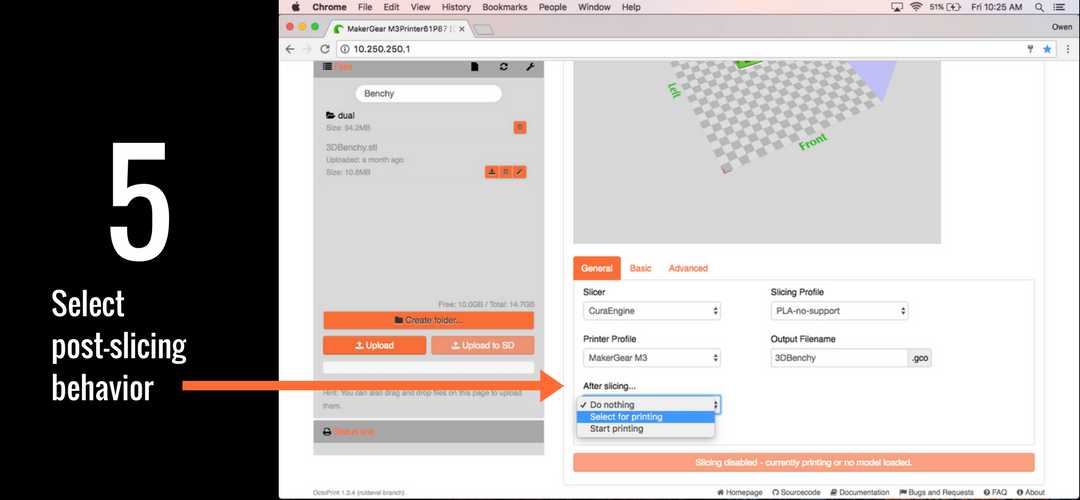The image size is (1080, 500).
Task: Click the refresh file list icon
Action: (504, 67)
